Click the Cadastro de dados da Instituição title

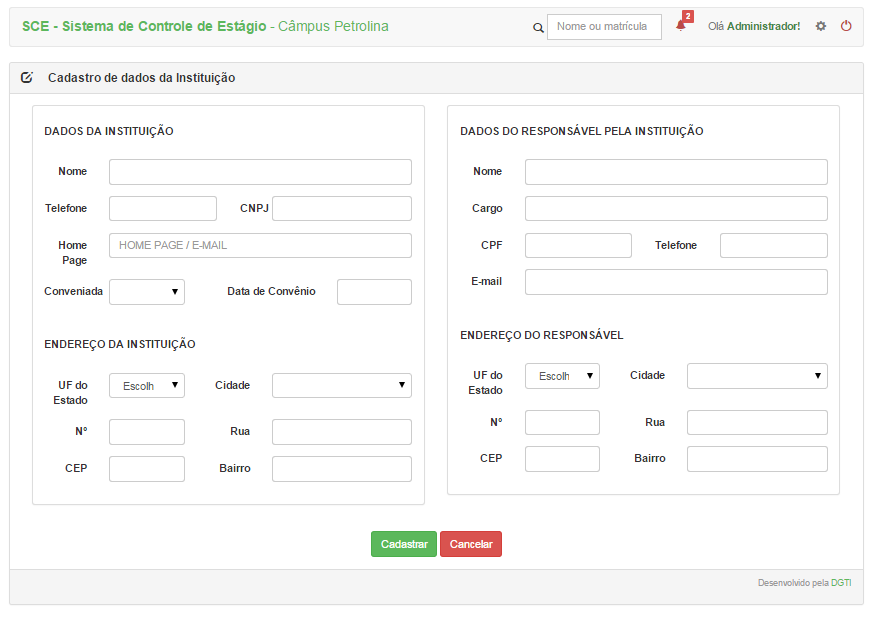pyautogui.click(x=141, y=78)
